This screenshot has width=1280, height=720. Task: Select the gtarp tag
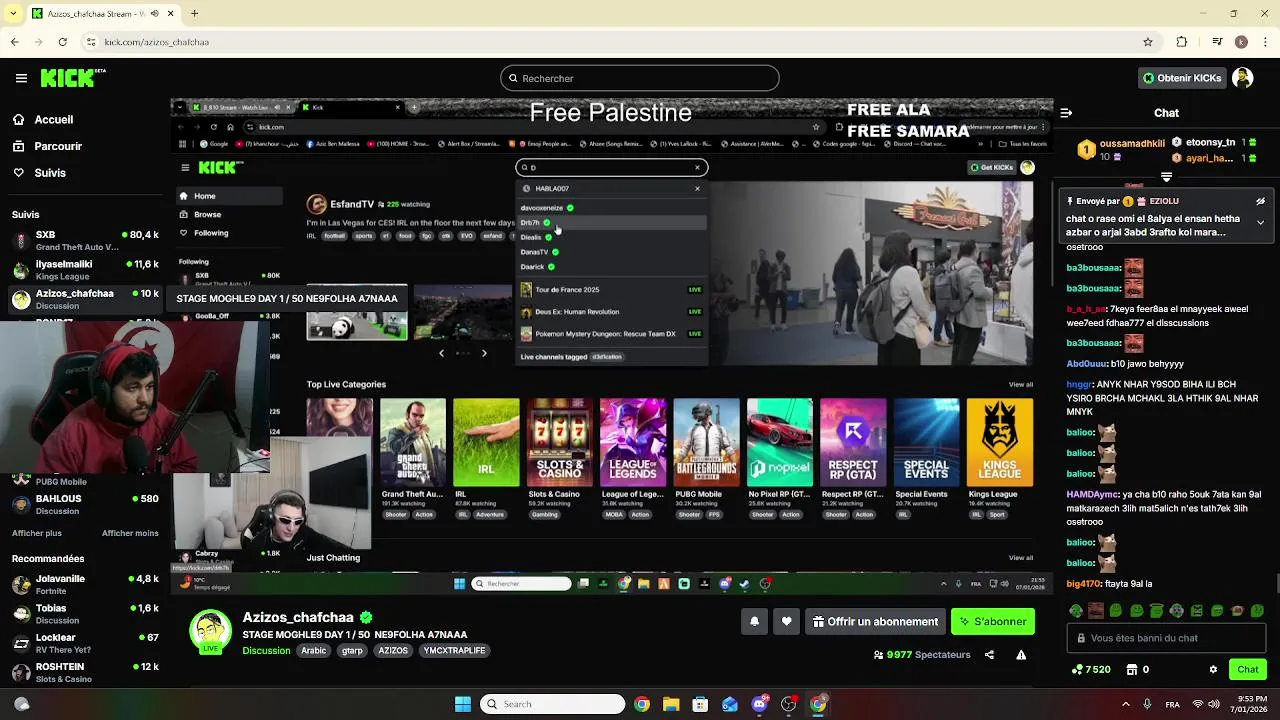pos(352,650)
